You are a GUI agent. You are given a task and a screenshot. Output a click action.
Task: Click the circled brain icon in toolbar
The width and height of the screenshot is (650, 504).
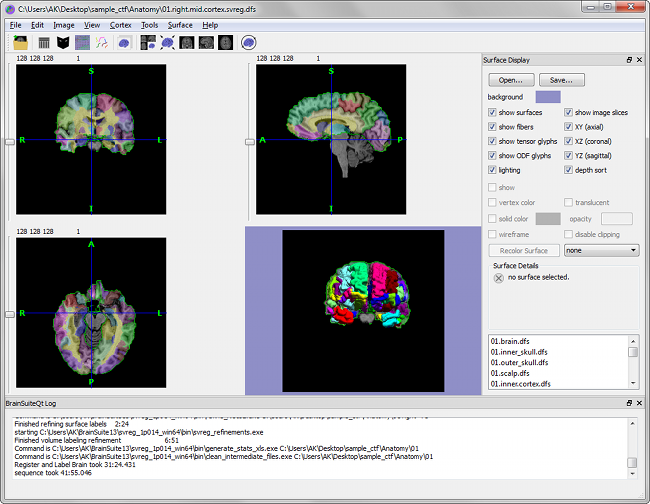point(249,43)
